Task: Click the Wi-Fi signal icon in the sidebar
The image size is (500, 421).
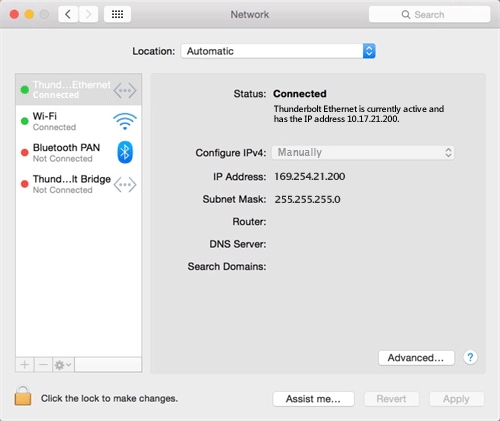Action: coord(125,121)
